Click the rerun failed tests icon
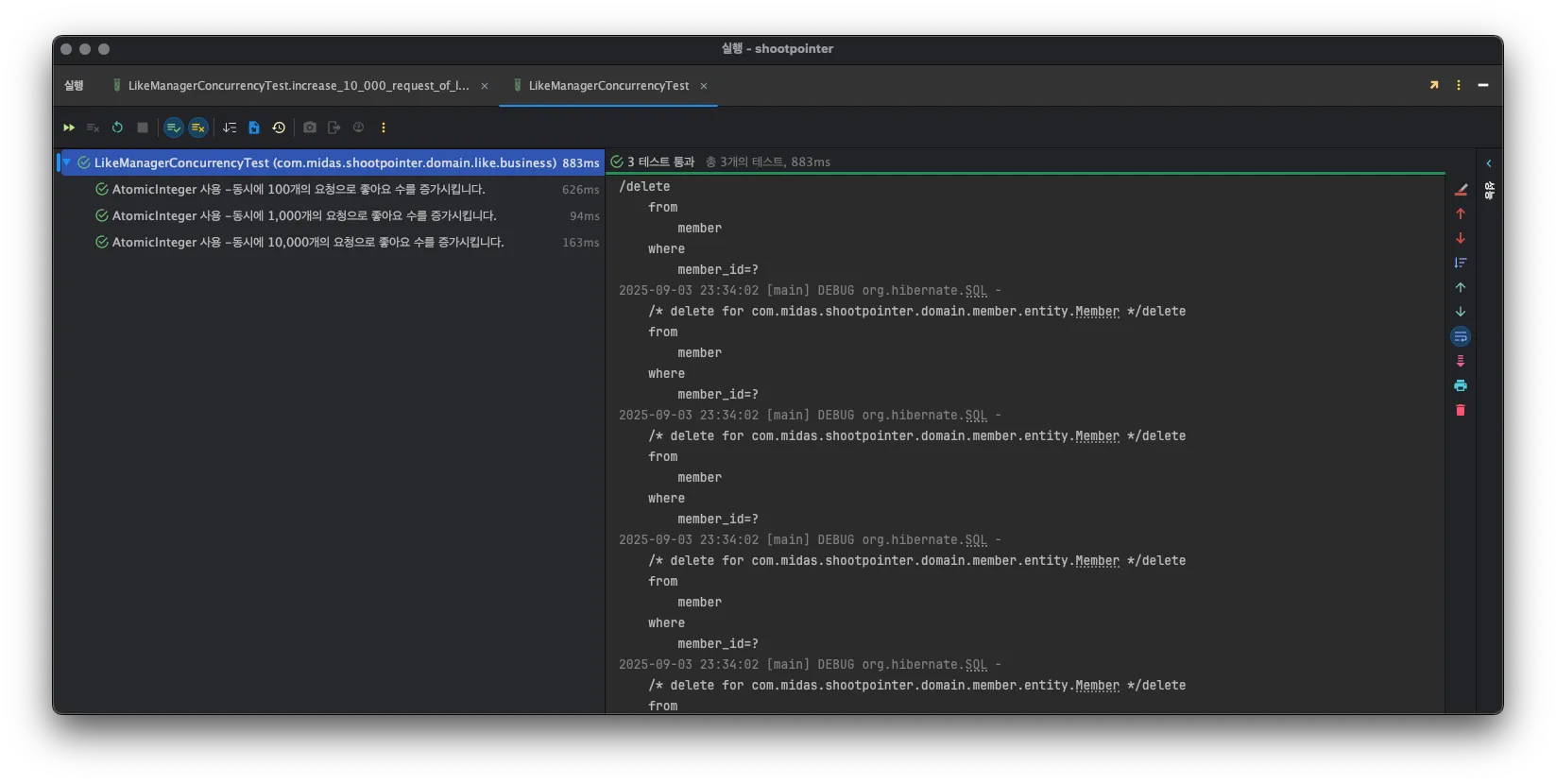 coord(93,128)
